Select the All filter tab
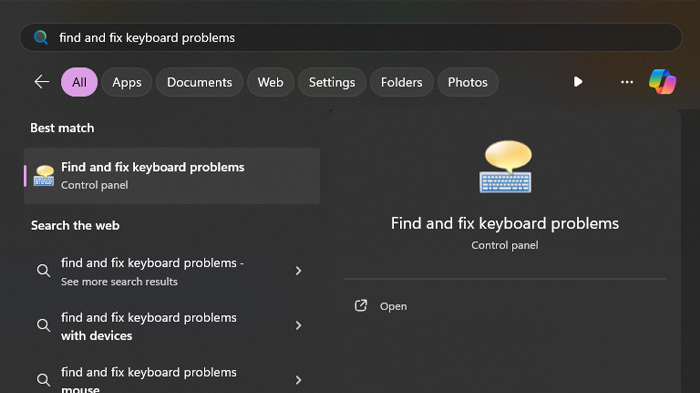700x393 pixels. tap(79, 82)
